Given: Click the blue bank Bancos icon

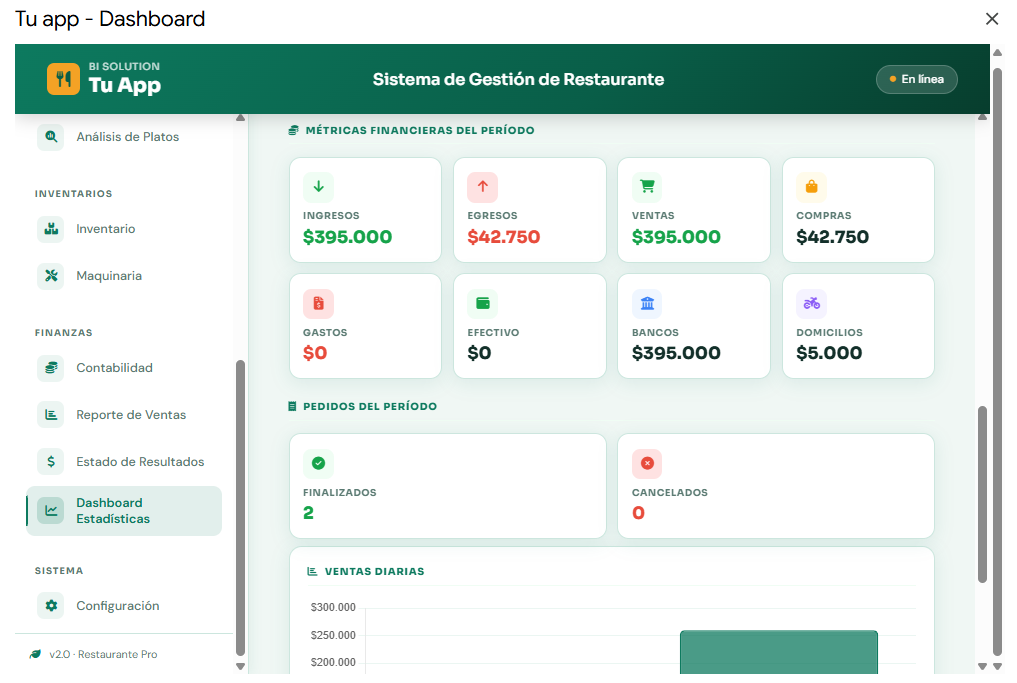Looking at the screenshot, I should point(647,304).
